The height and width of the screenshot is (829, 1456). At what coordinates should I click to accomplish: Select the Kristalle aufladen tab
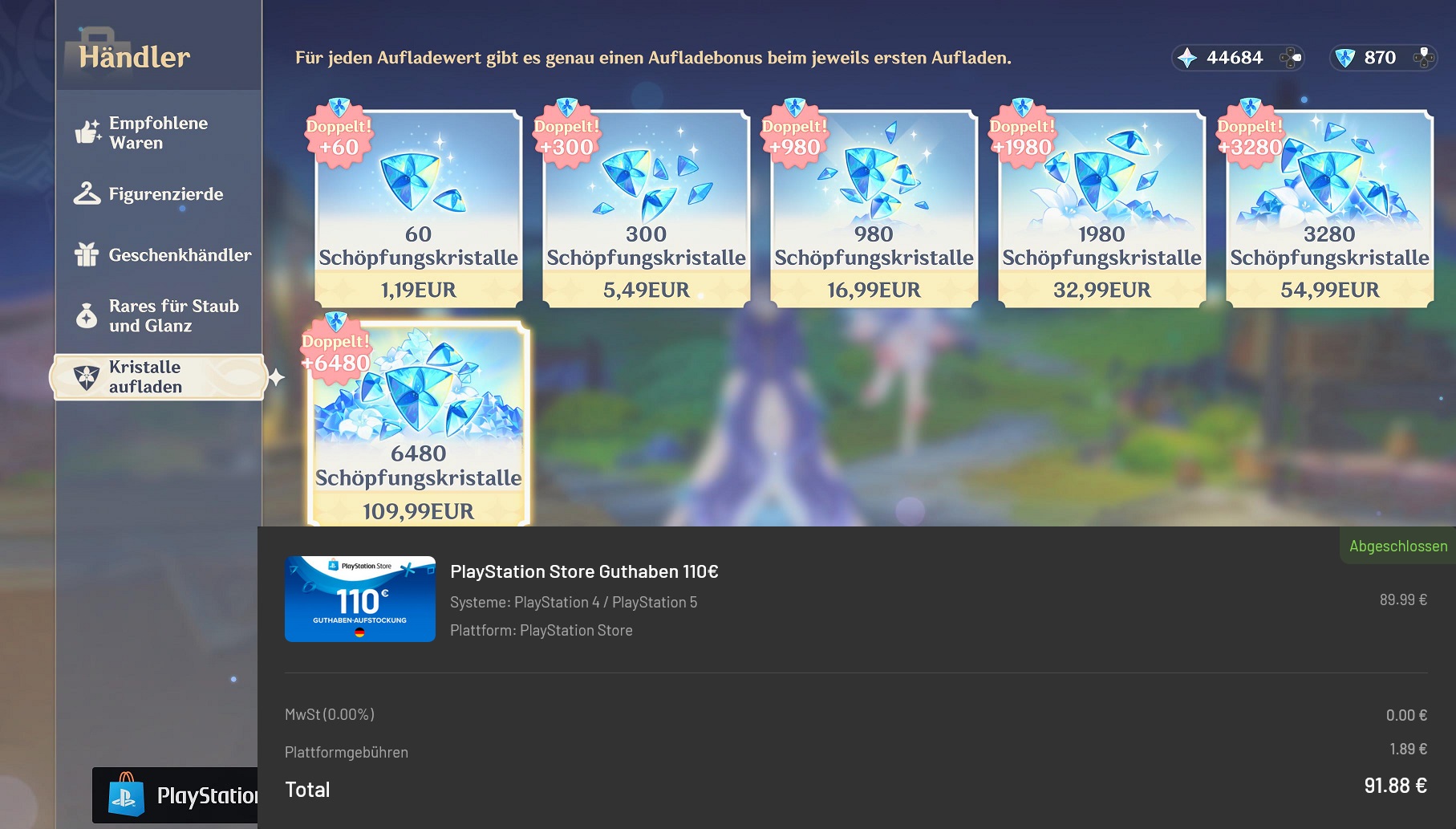pyautogui.click(x=159, y=377)
